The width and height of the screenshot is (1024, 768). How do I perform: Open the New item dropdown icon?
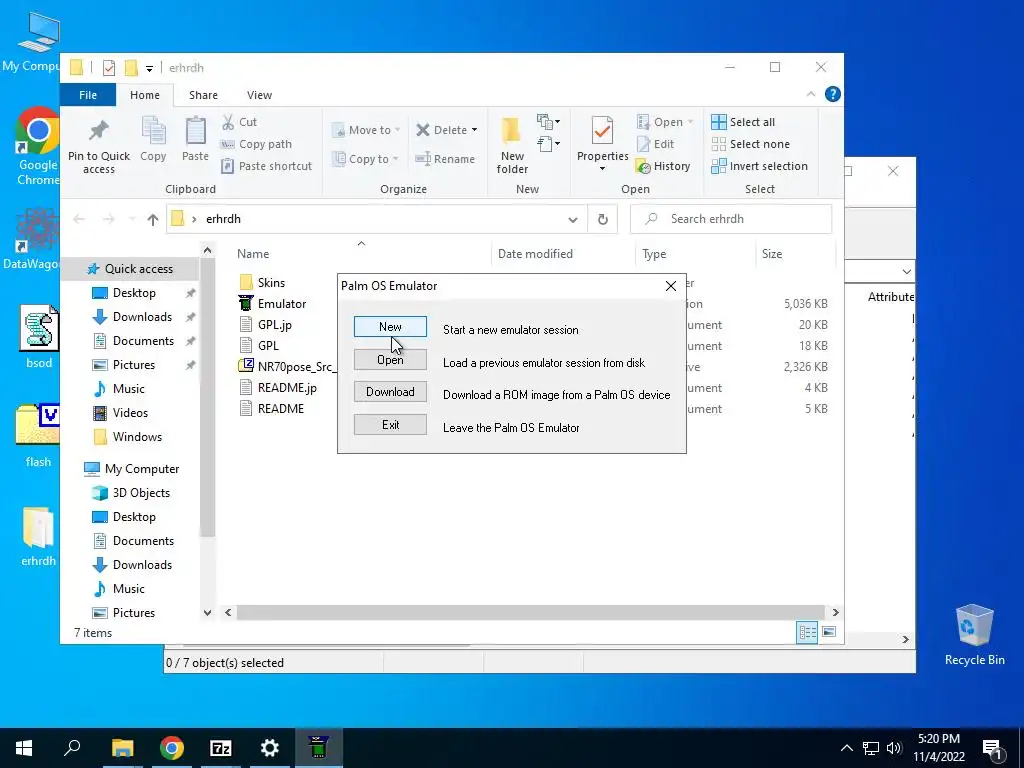click(x=548, y=121)
